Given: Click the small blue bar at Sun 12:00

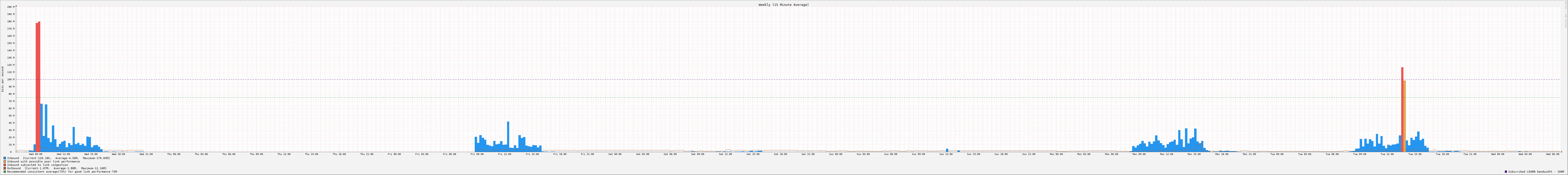Looking at the screenshot, I should click(x=947, y=150).
